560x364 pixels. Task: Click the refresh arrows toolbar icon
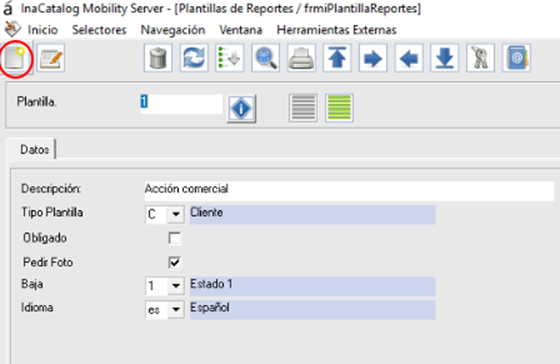pos(194,58)
